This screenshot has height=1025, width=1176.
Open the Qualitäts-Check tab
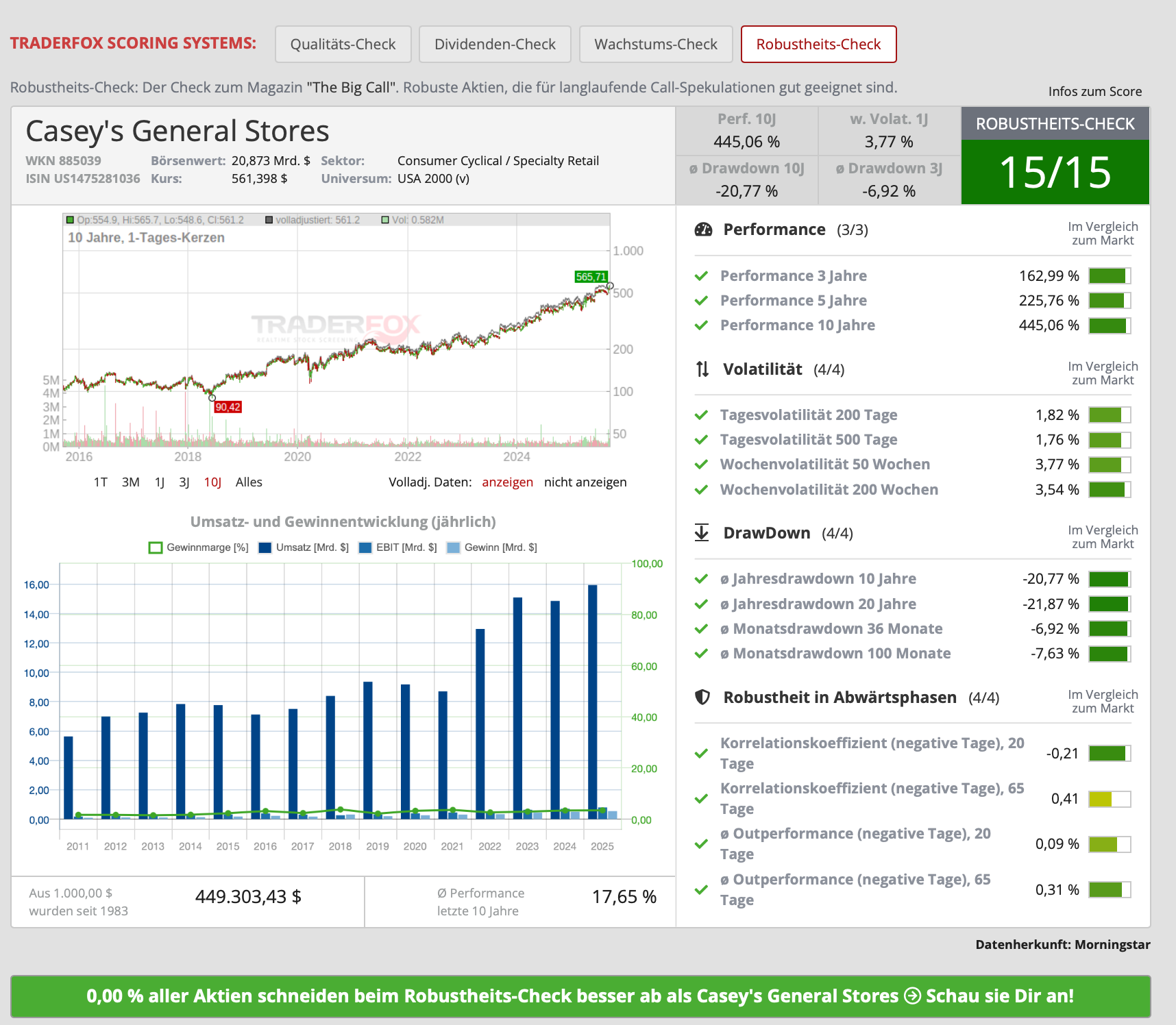[343, 45]
